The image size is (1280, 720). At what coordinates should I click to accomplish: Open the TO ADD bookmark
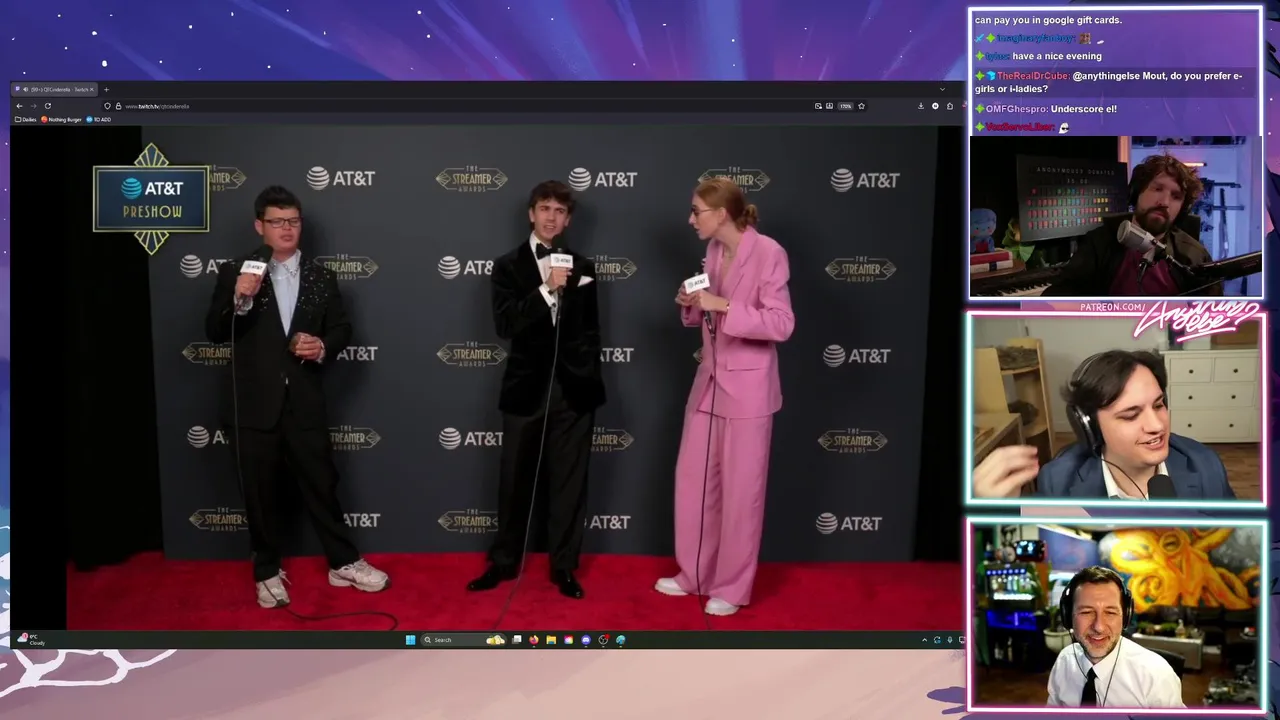[99, 119]
